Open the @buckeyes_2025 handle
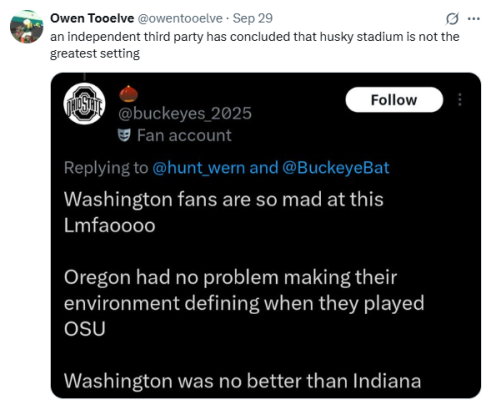 (x=185, y=114)
